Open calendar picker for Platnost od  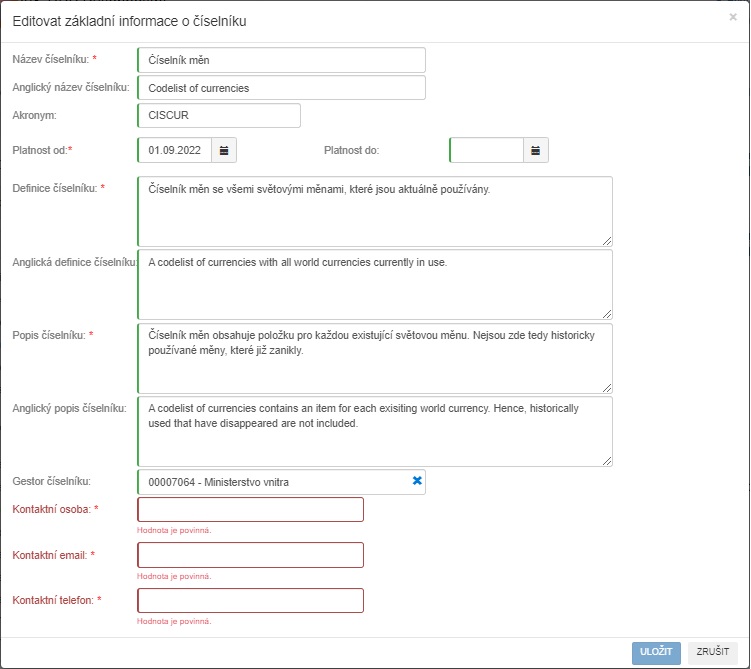224,150
